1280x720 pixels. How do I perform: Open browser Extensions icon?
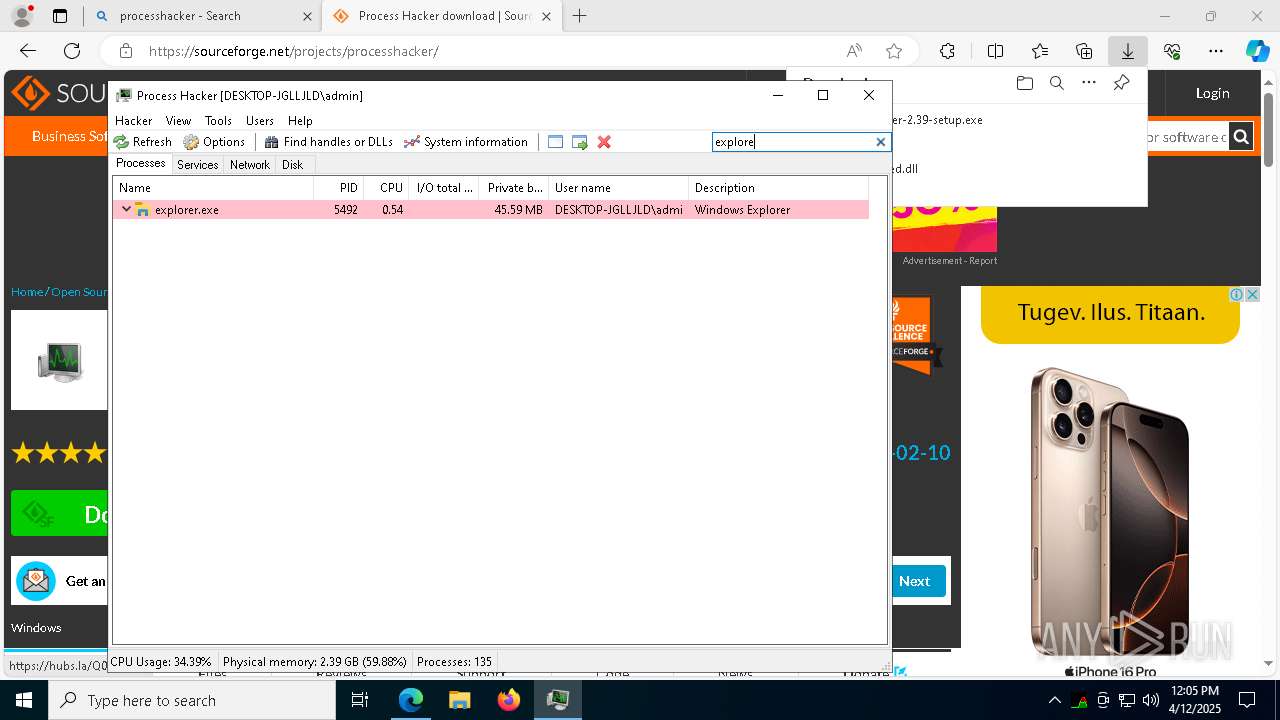pyautogui.click(x=947, y=51)
